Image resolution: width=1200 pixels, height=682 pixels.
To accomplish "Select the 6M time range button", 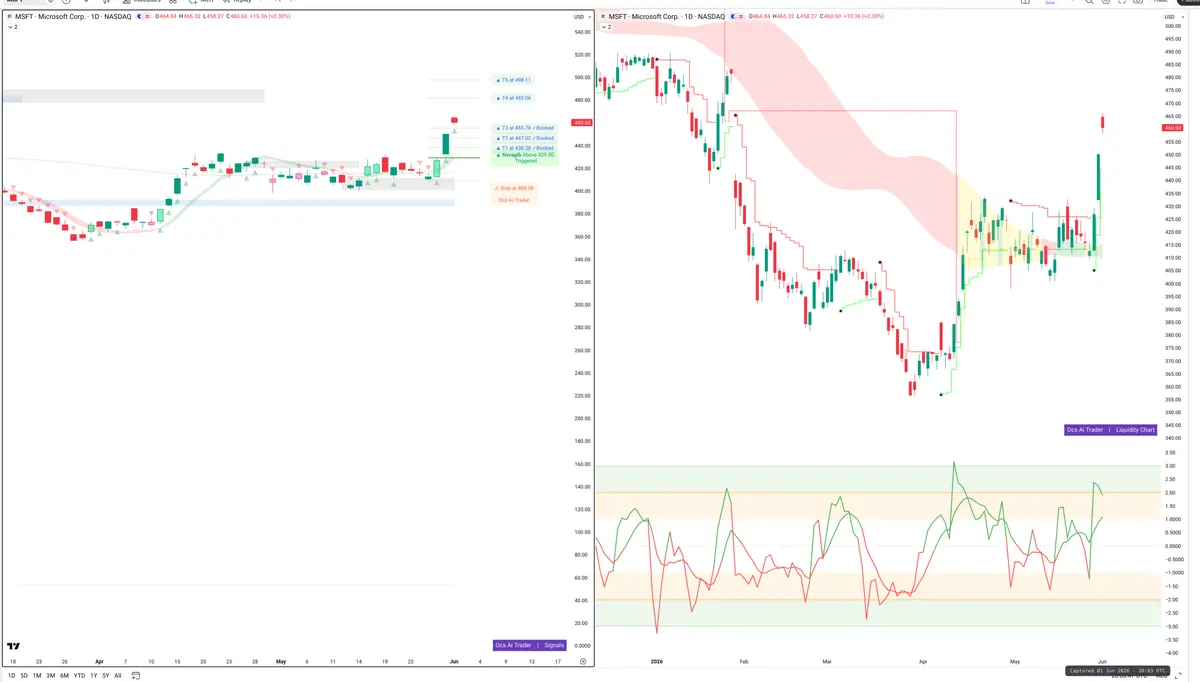I will [64, 675].
